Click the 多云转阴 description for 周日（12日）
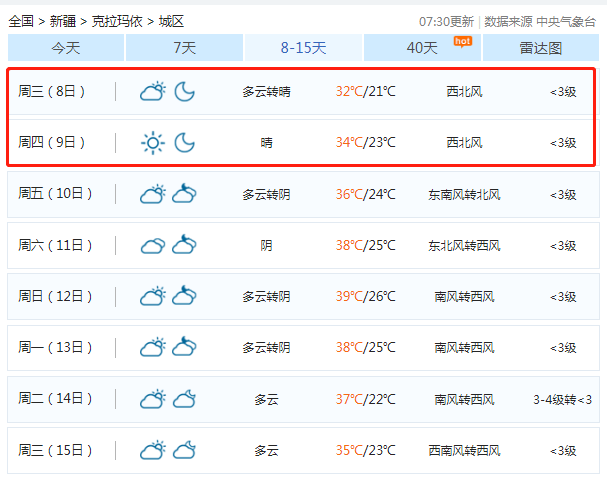The image size is (607, 477). 266,297
